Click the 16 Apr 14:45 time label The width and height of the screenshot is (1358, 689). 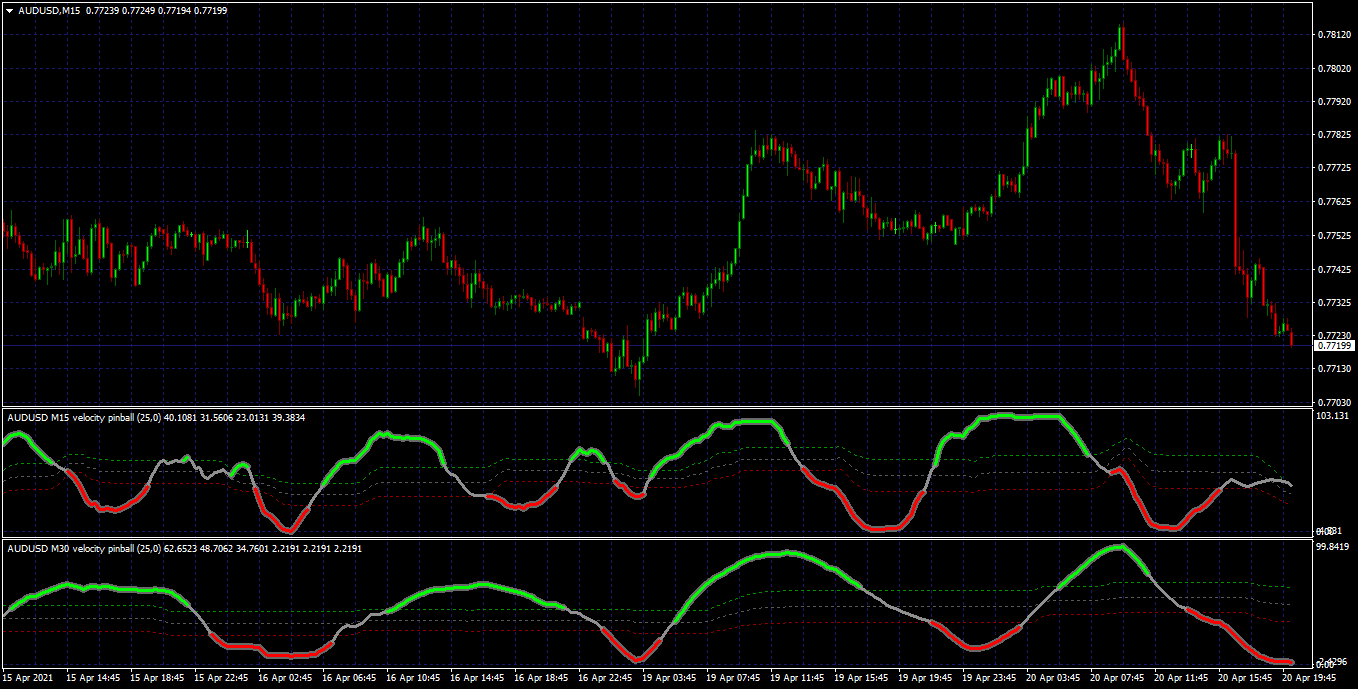click(477, 677)
